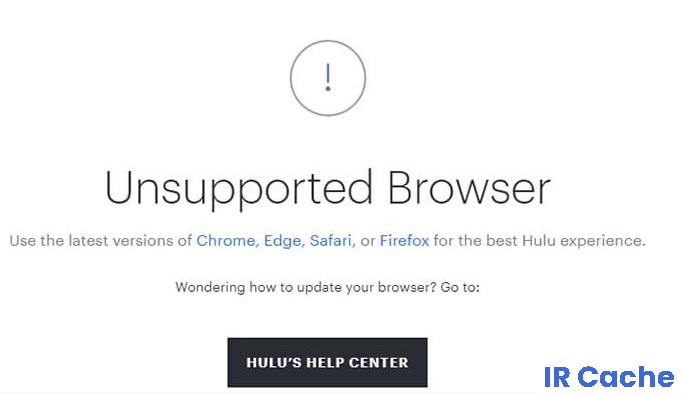Follow the Edge browser link
This screenshot has width=684, height=394.
point(282,240)
